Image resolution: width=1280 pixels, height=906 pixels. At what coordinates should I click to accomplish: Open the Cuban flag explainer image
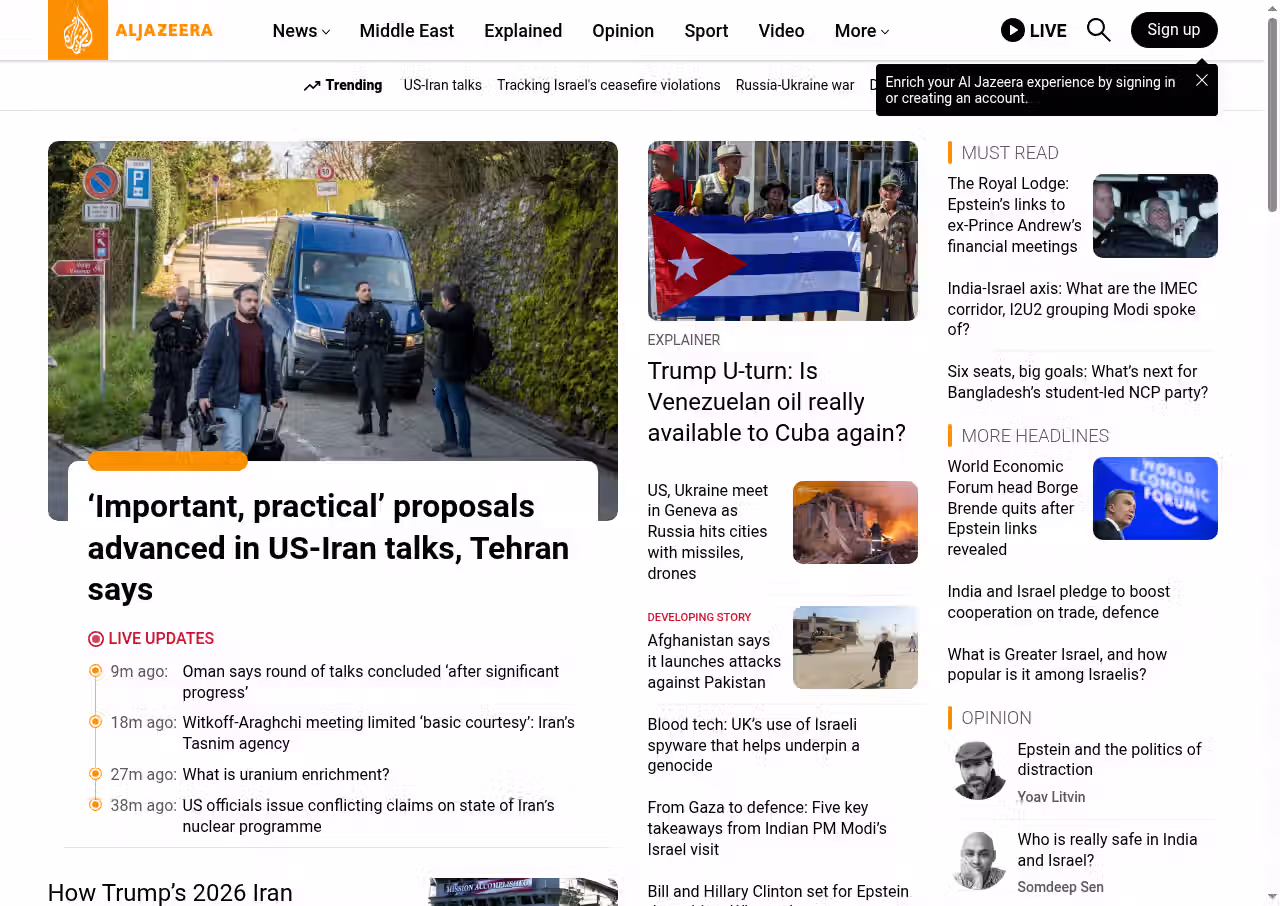tap(782, 231)
